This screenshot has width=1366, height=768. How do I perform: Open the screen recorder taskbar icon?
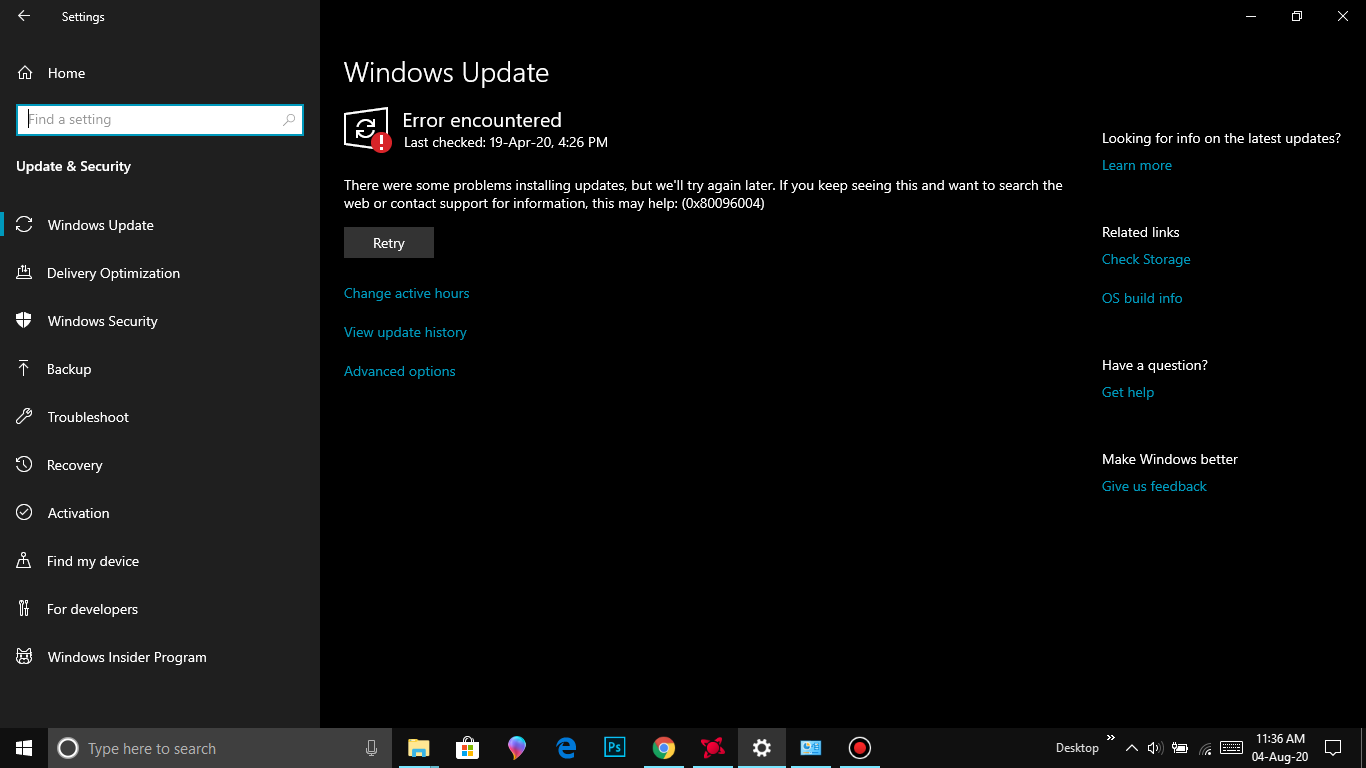coord(860,748)
